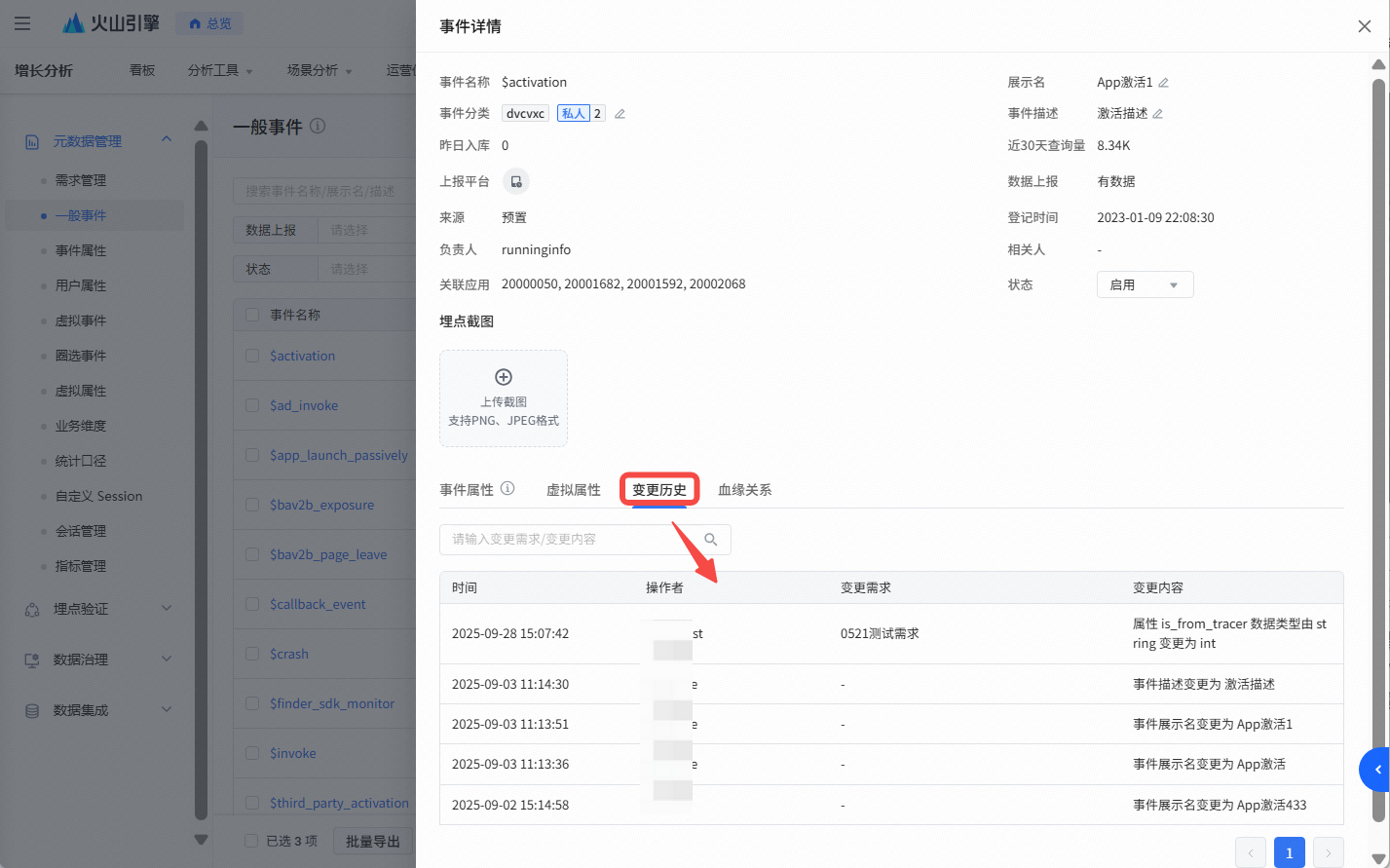
Task: Click the edit pencil next to App激活1
Action: pos(1163,83)
